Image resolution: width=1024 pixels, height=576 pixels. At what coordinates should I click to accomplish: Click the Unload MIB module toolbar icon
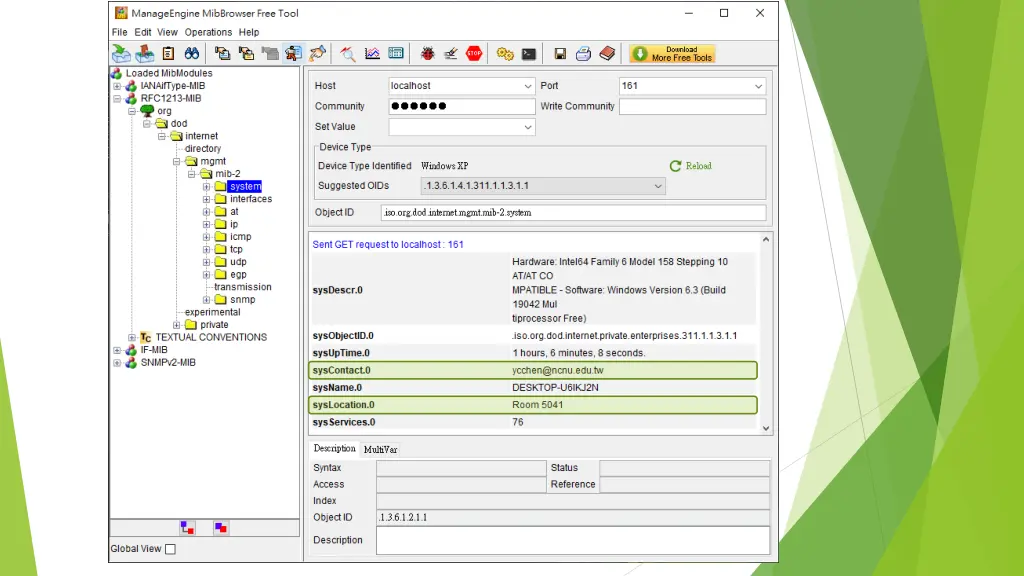pyautogui.click(x=145, y=54)
